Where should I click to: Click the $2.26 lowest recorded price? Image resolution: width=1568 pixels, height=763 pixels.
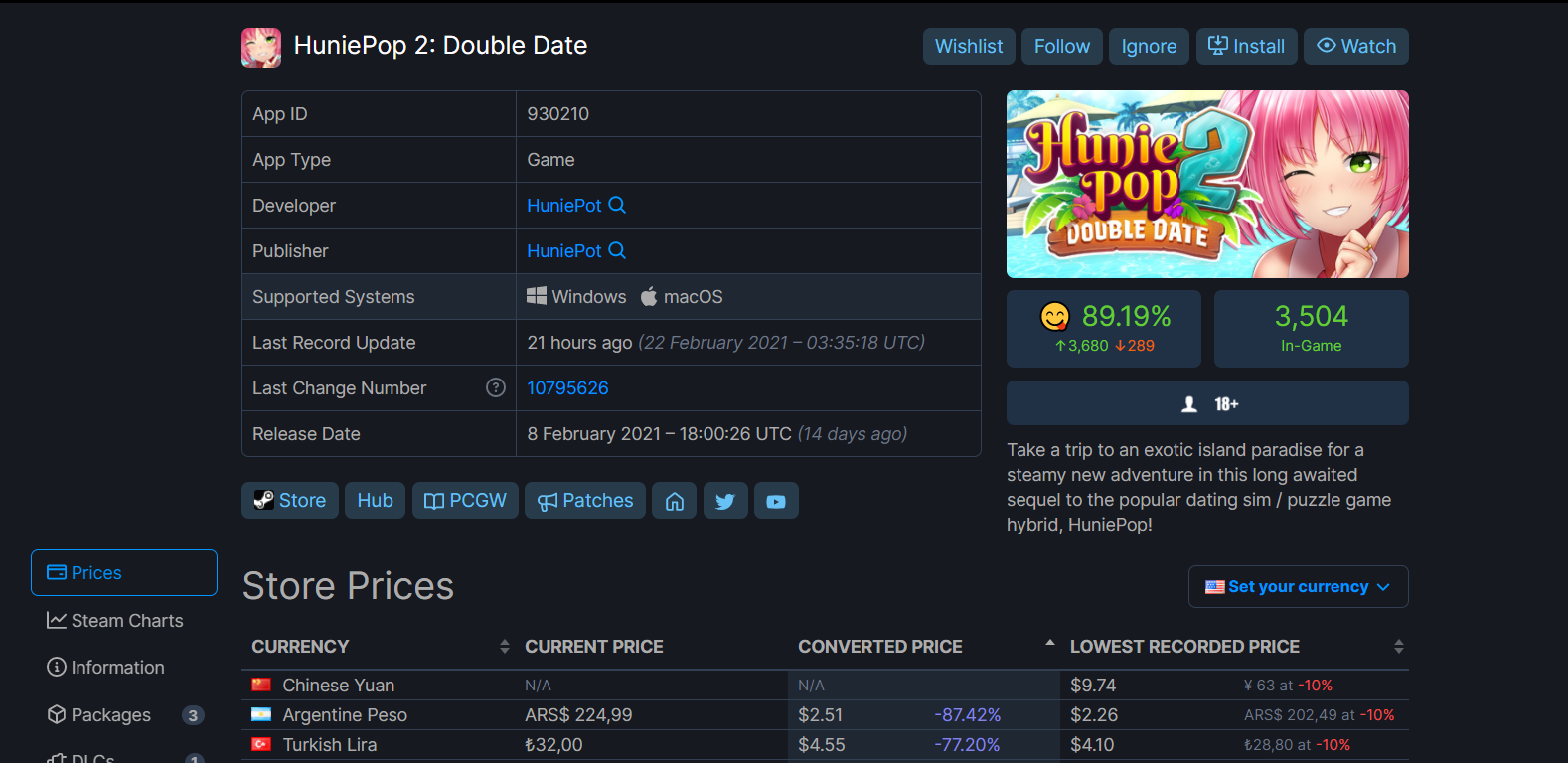tap(1094, 715)
